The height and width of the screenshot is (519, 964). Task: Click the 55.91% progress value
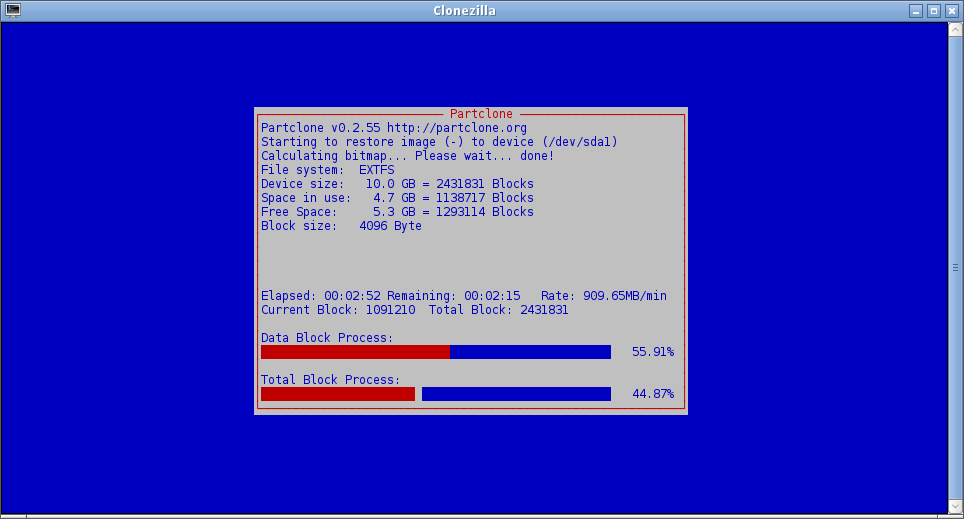point(653,352)
